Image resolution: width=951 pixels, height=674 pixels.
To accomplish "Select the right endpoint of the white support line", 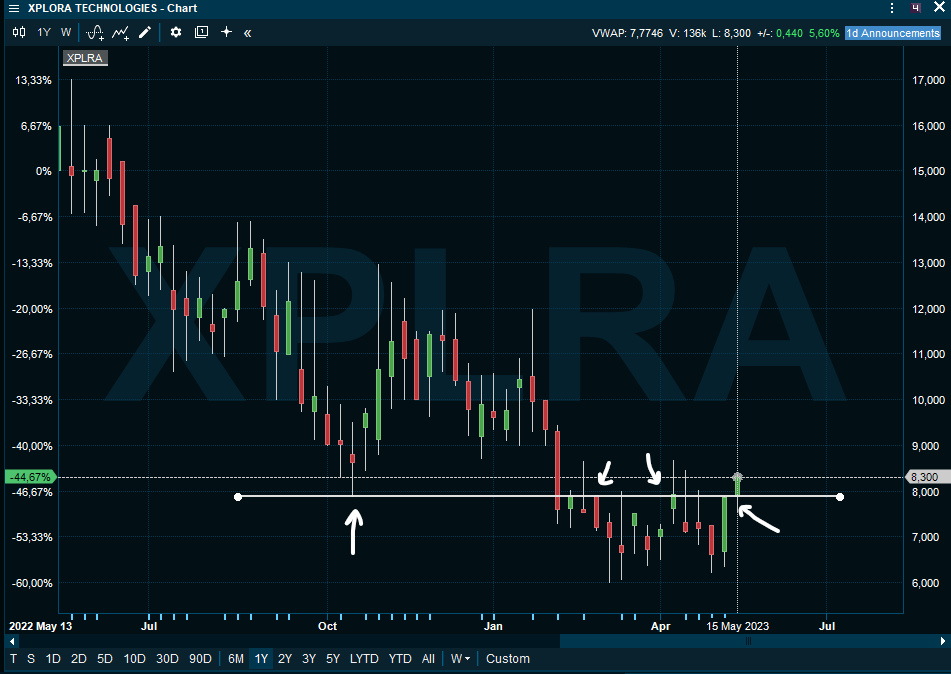I will [839, 497].
